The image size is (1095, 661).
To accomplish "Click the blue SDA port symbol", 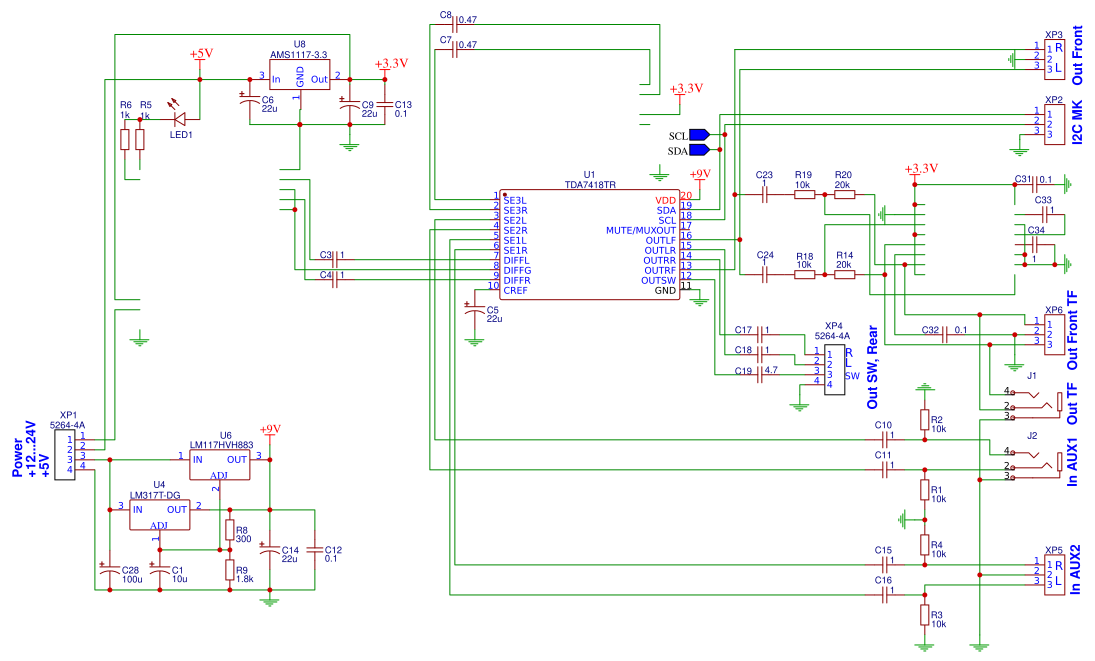I will (699, 149).
